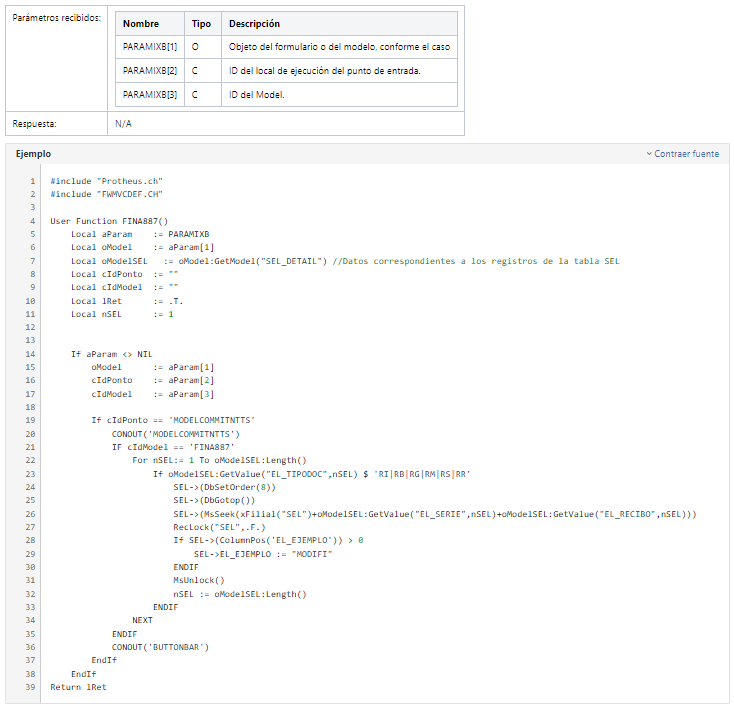
Task: Click the NEXT statement line
Action: 142,620
